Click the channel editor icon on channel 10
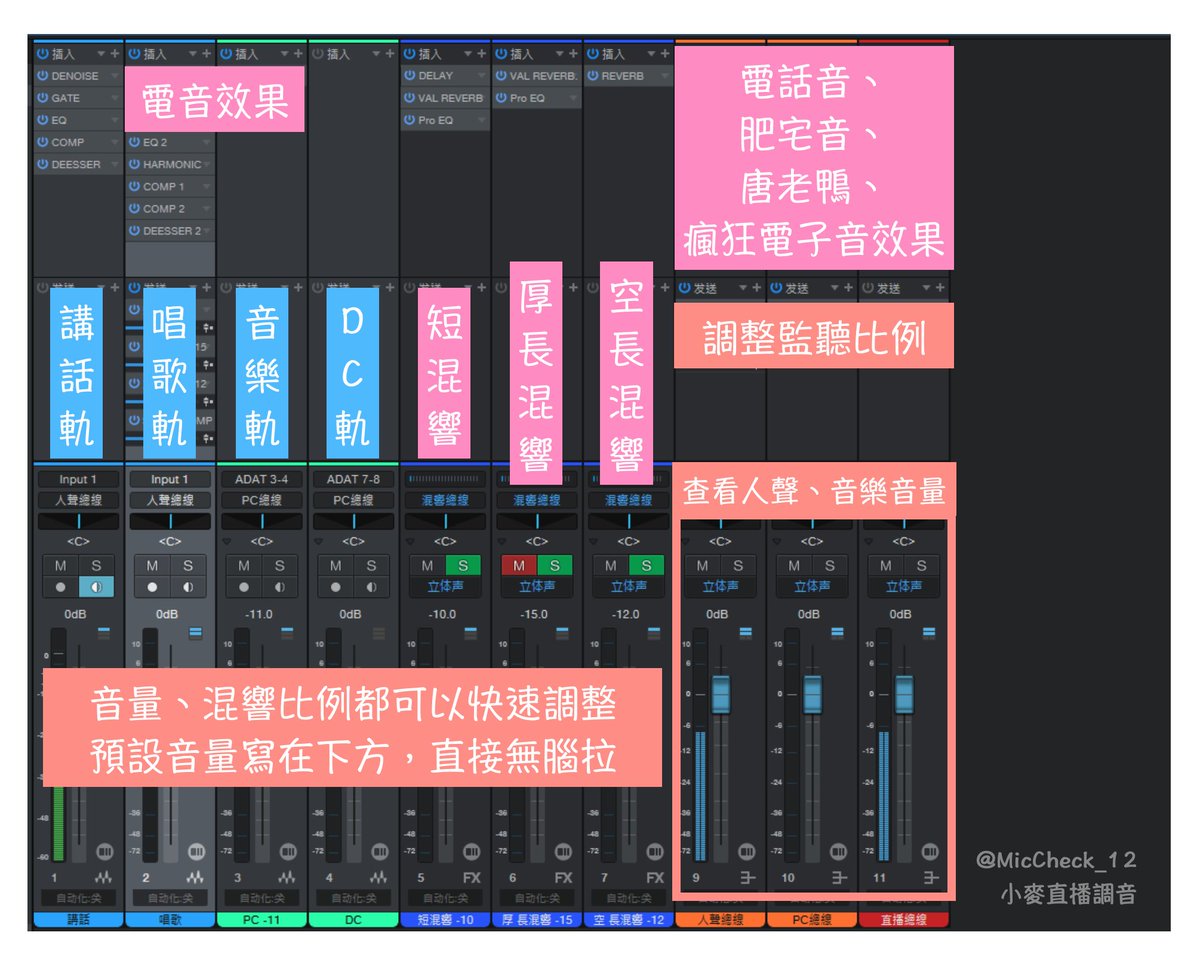This screenshot has width=1200, height=966. coord(838,851)
